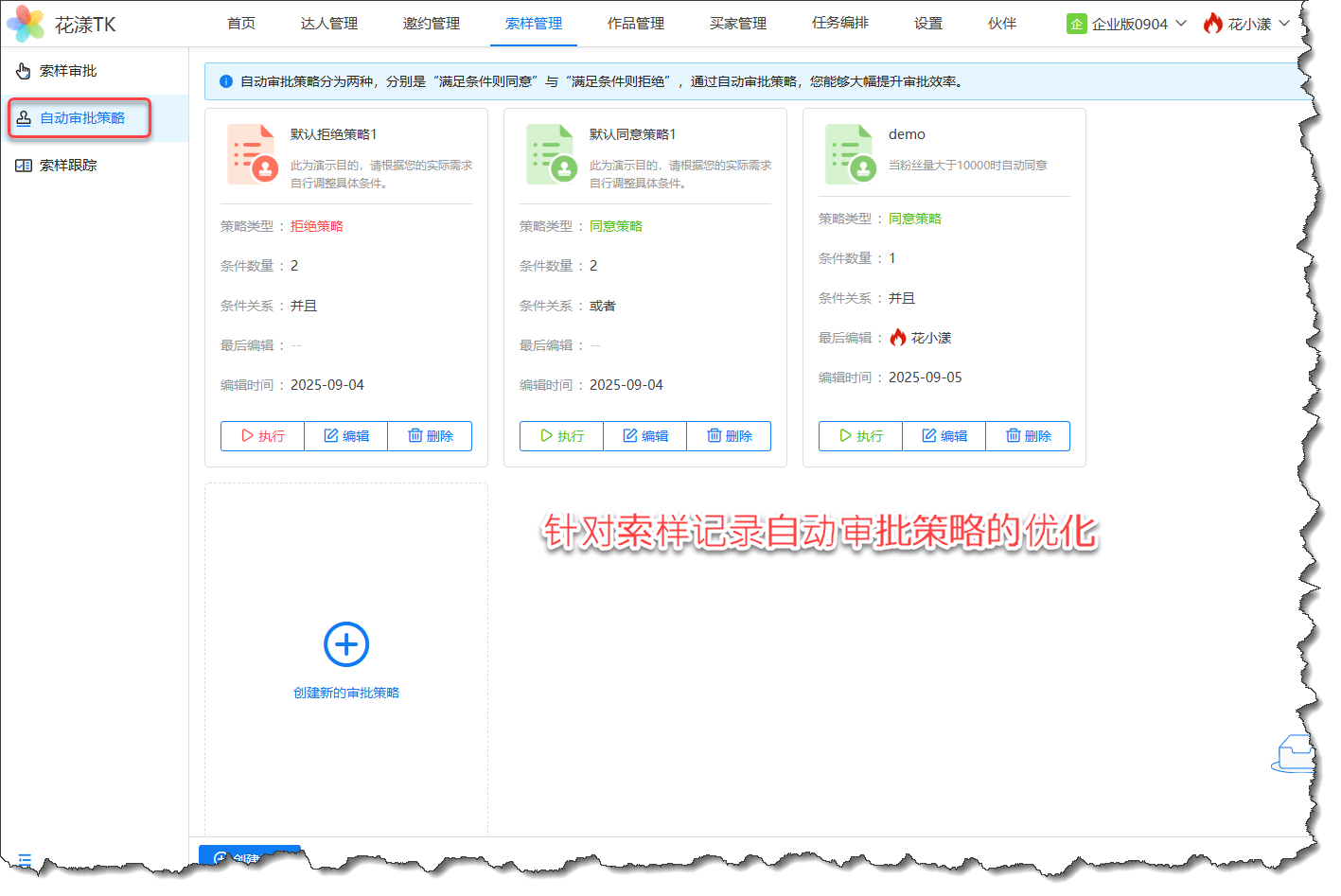
Task: Click the 花漾TK logo icon
Action: 26,24
